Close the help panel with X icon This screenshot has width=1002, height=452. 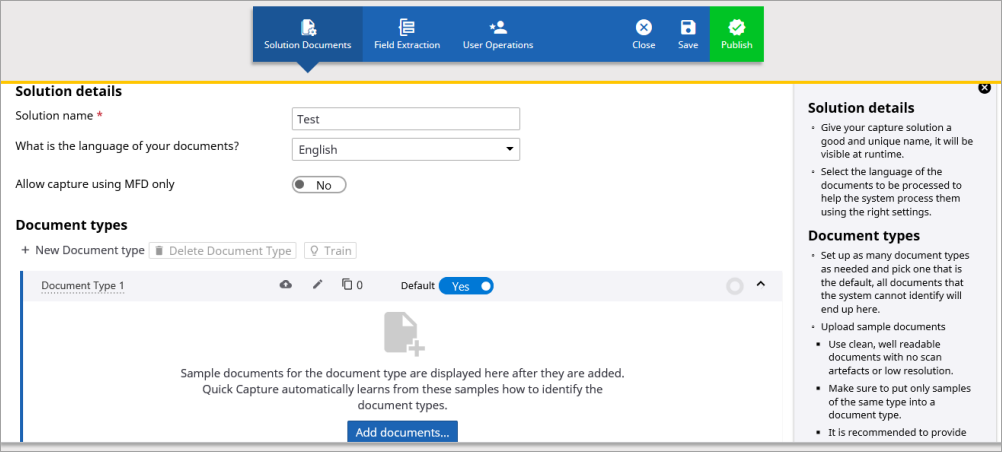coord(984,88)
